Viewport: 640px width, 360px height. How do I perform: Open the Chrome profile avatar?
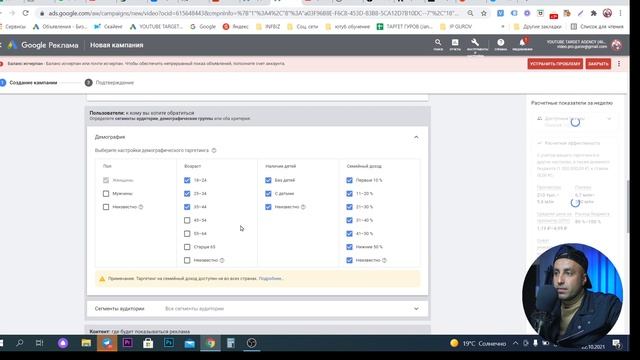pos(607,13)
